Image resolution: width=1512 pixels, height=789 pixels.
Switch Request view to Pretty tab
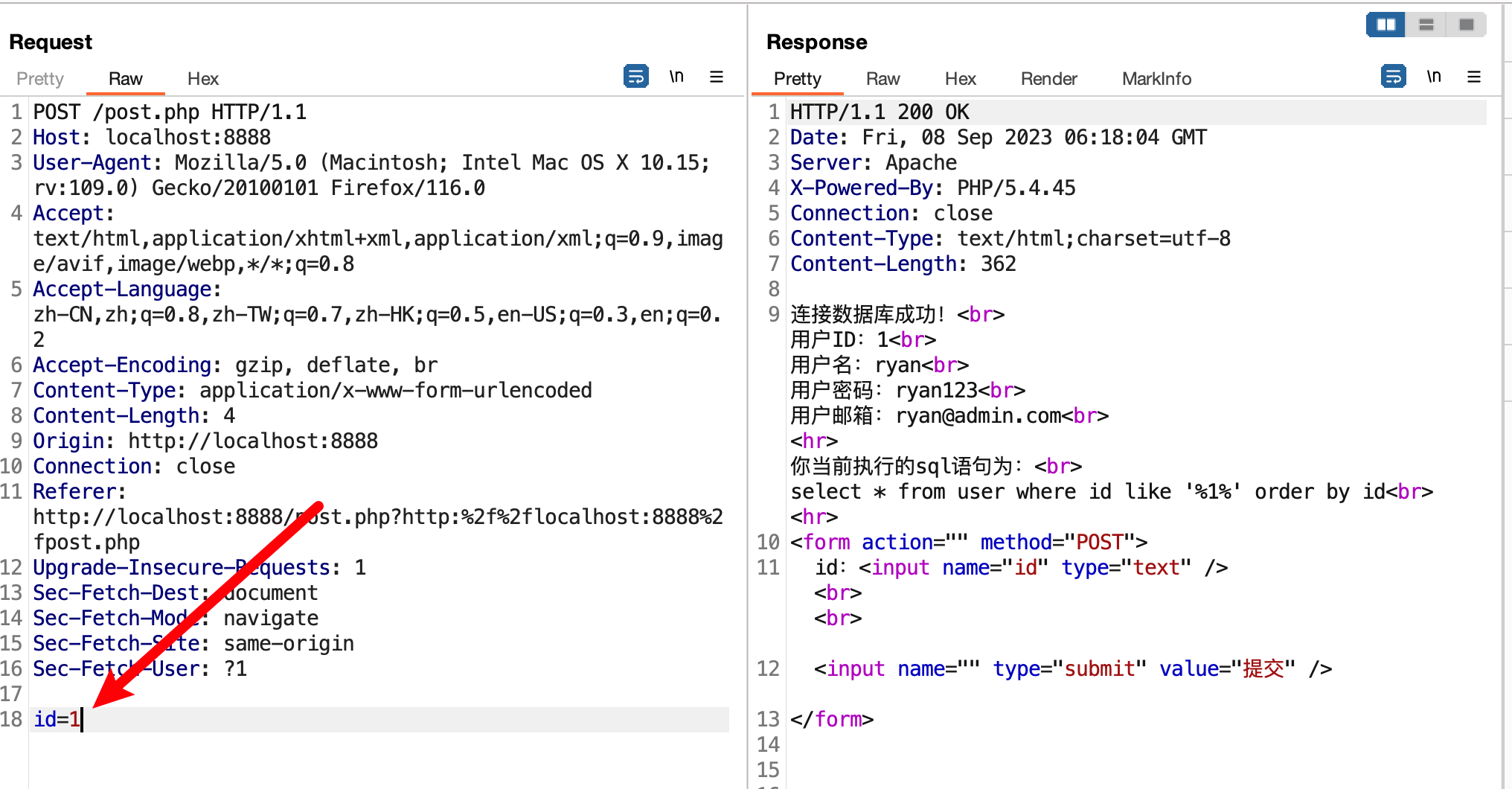[x=40, y=79]
